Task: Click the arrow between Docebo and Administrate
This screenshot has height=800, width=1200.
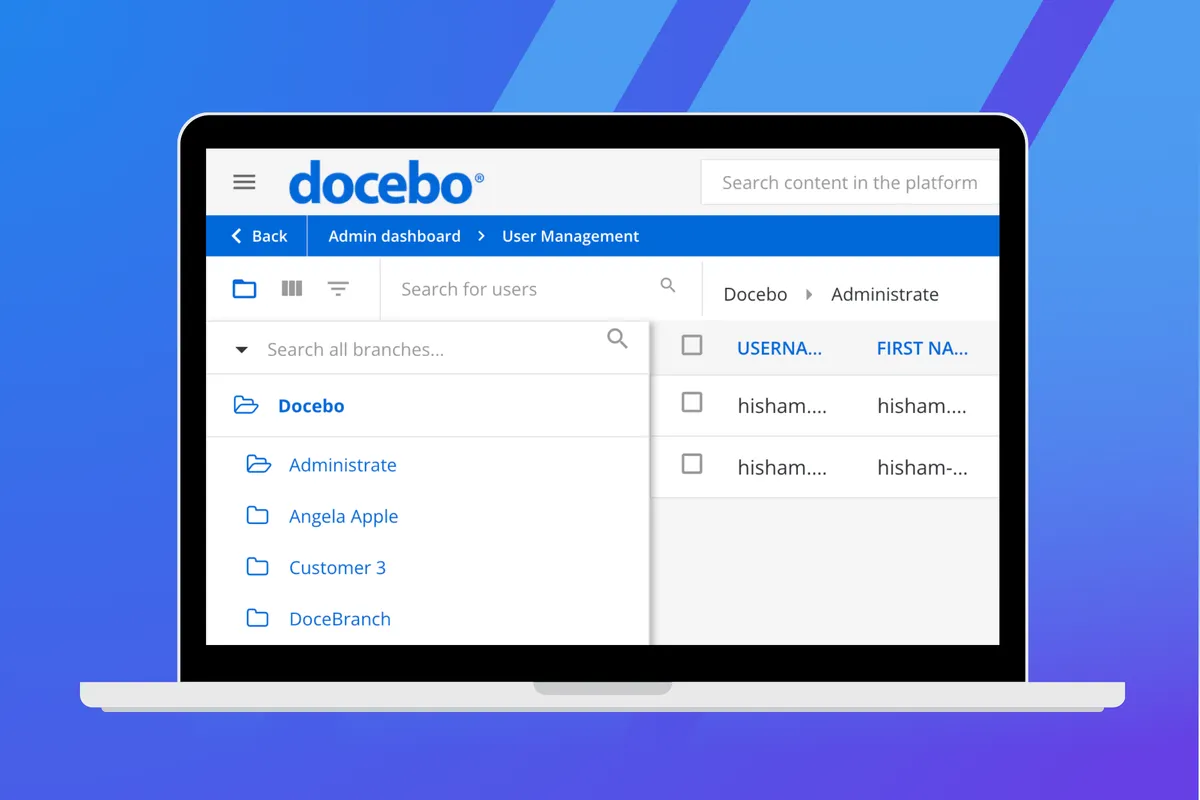Action: point(809,295)
